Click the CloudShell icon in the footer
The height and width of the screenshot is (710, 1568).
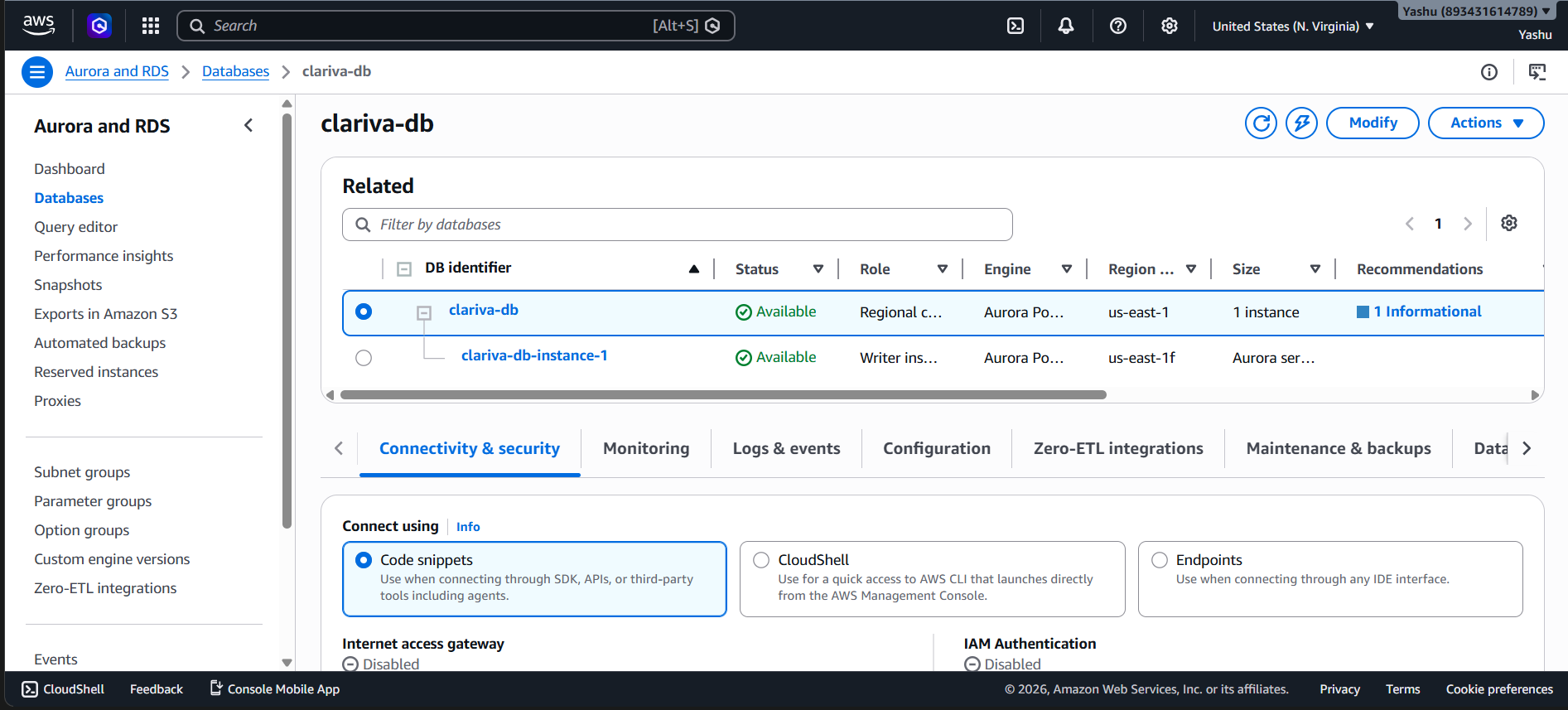tap(30, 689)
